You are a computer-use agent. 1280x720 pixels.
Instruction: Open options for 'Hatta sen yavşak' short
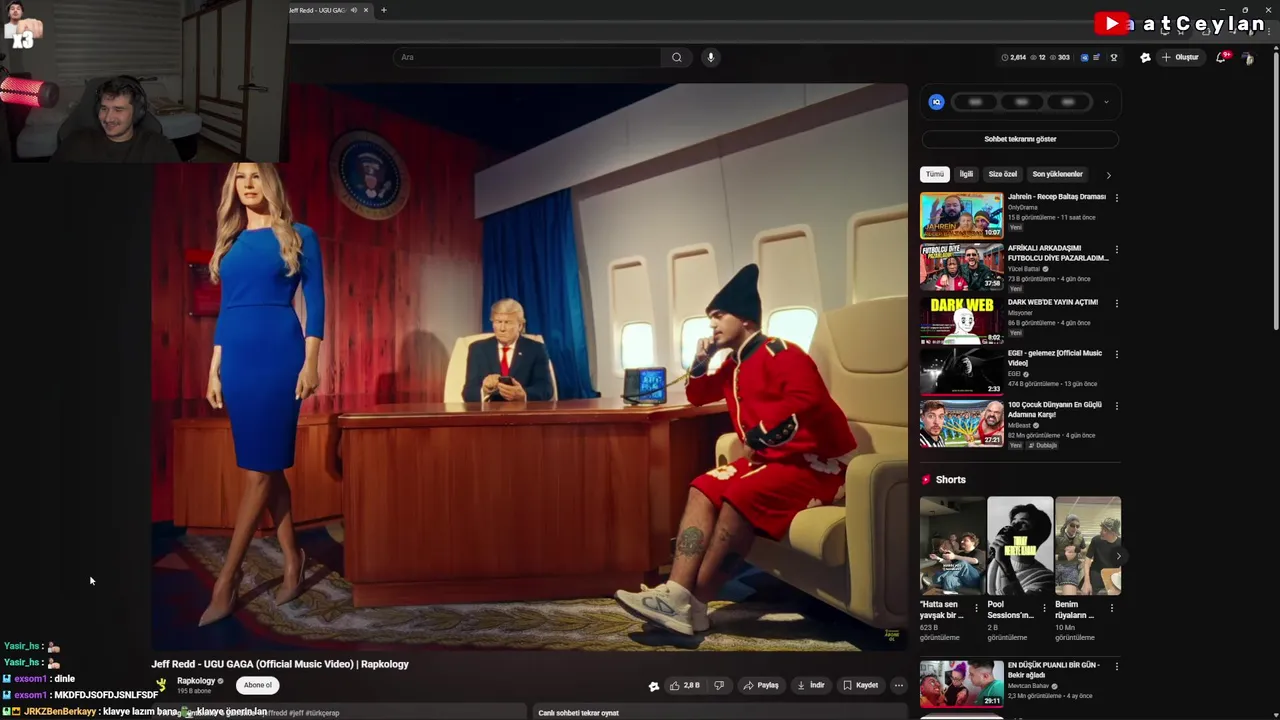tap(976, 607)
